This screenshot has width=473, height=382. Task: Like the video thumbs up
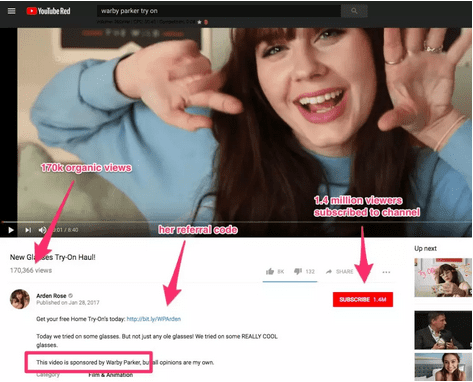[x=275, y=272]
